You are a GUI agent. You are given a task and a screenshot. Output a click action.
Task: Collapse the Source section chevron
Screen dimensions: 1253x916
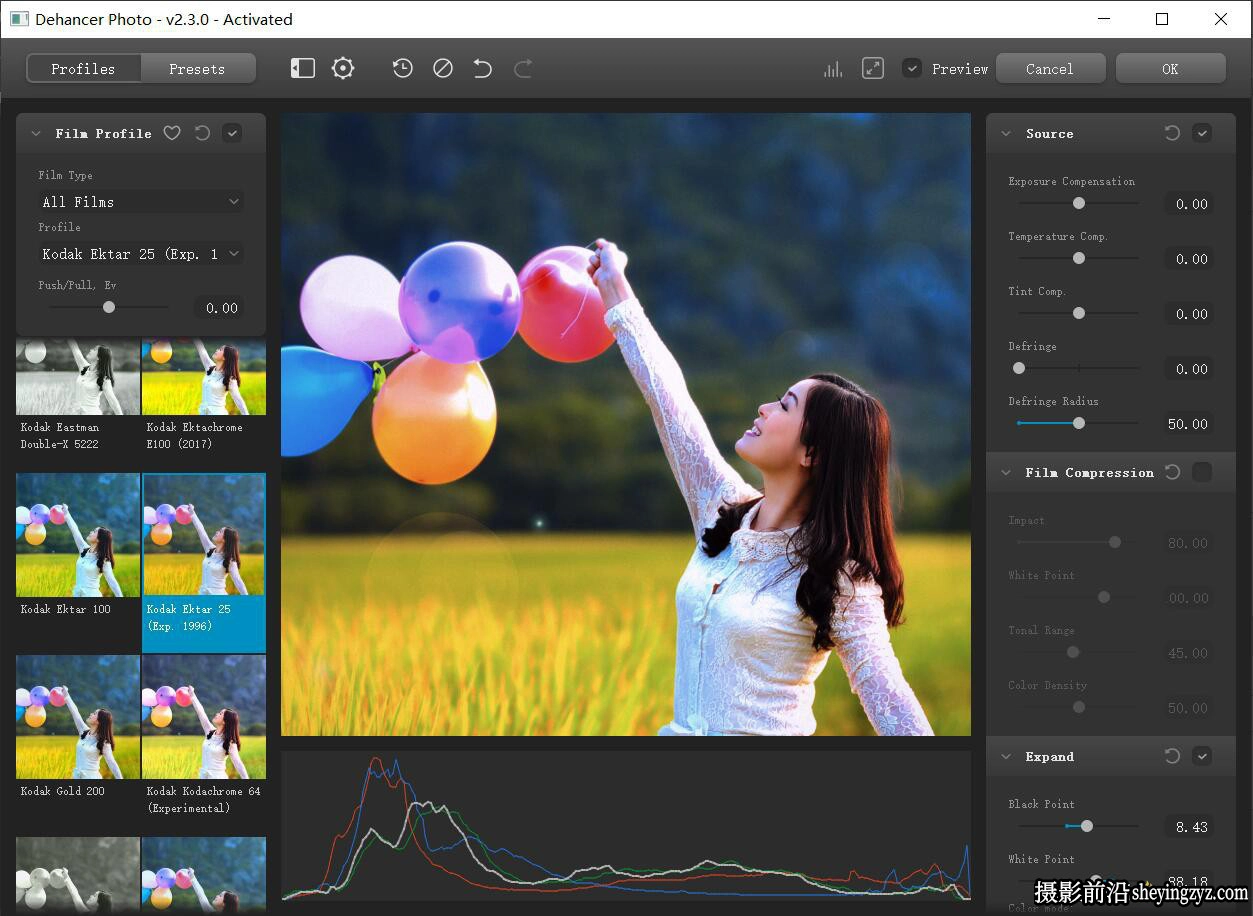pyautogui.click(x=1006, y=133)
